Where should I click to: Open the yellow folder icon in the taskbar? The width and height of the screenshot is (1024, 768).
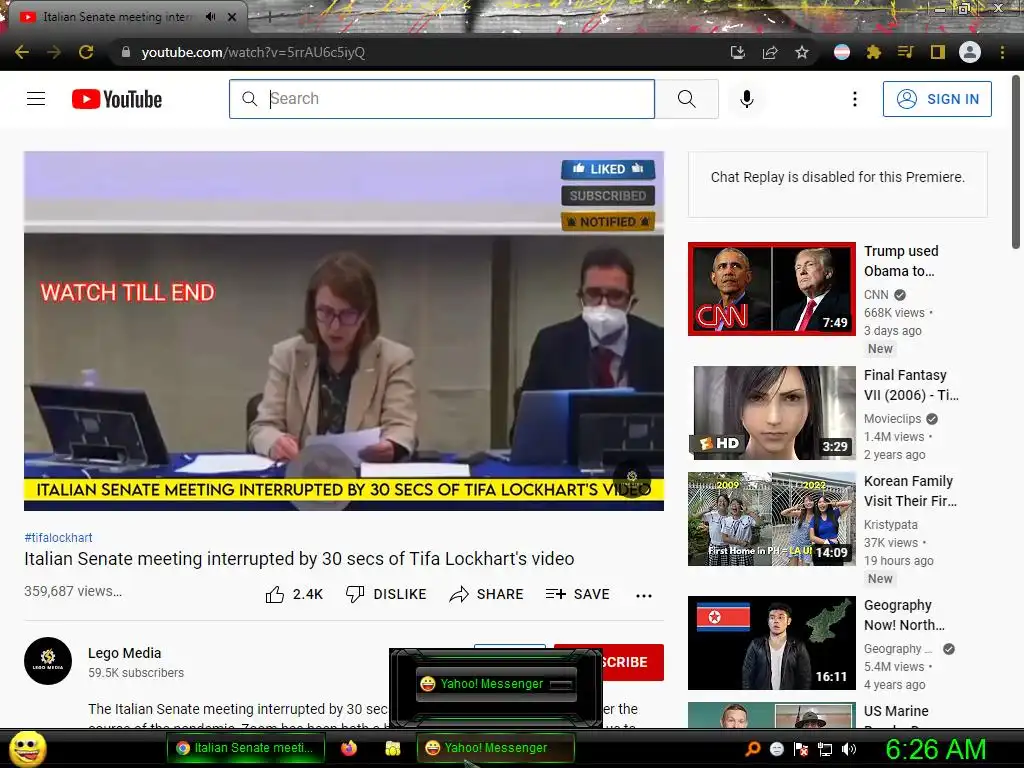pyautogui.click(x=392, y=748)
